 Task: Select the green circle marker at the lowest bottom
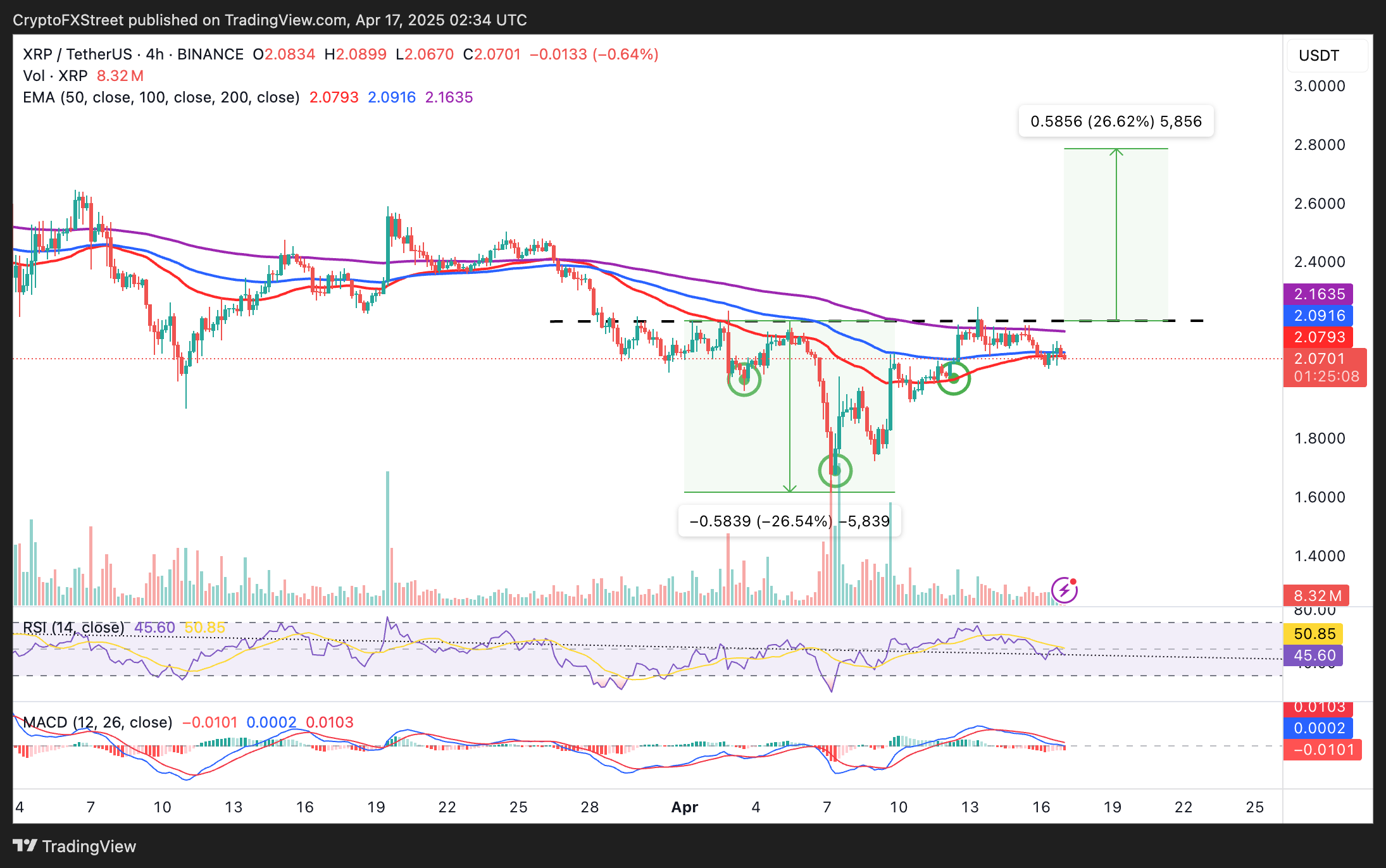tap(835, 471)
